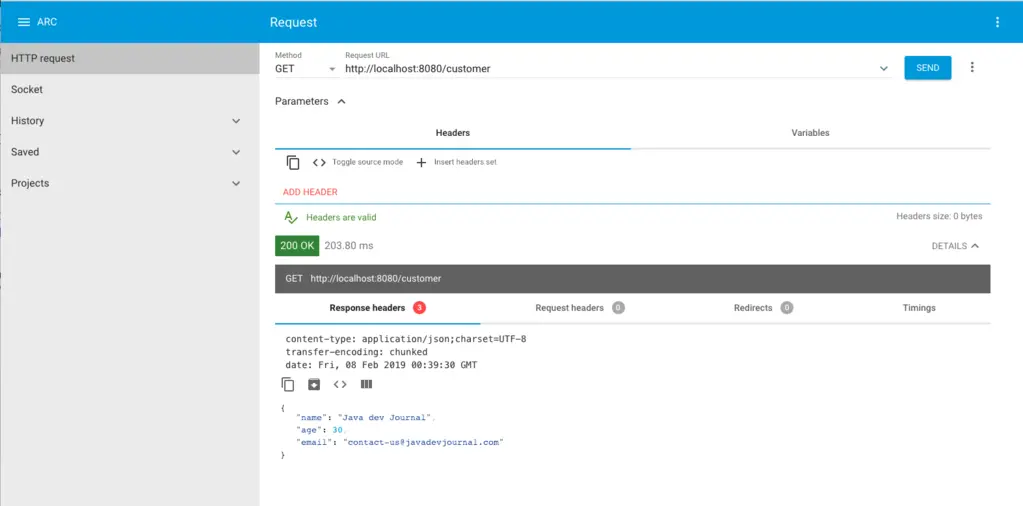The width and height of the screenshot is (1023, 506).
Task: Click the Headers are valid checkmark icon
Action: point(290,217)
